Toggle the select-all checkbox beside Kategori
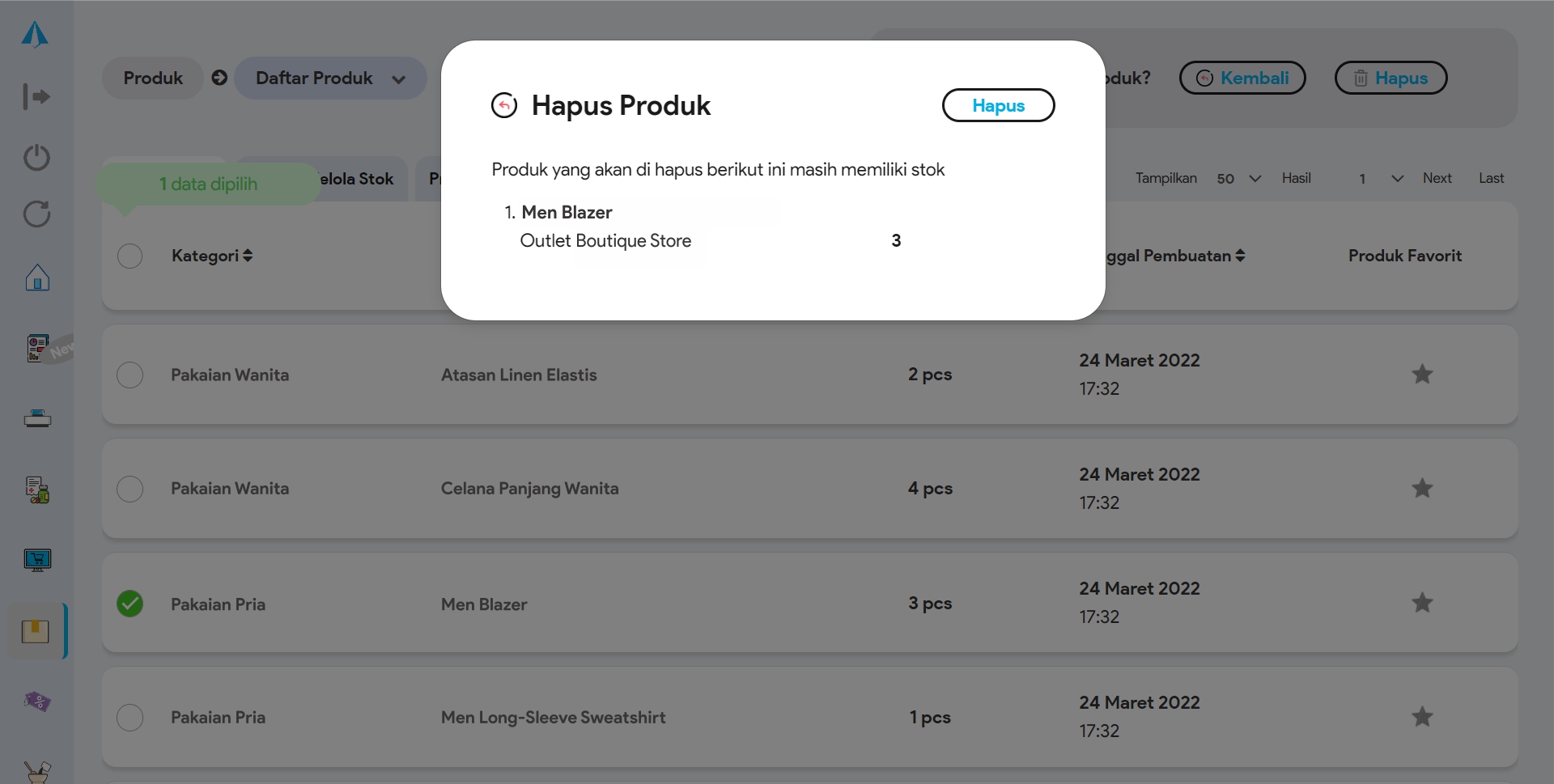Viewport: 1554px width, 784px height. 129,256
